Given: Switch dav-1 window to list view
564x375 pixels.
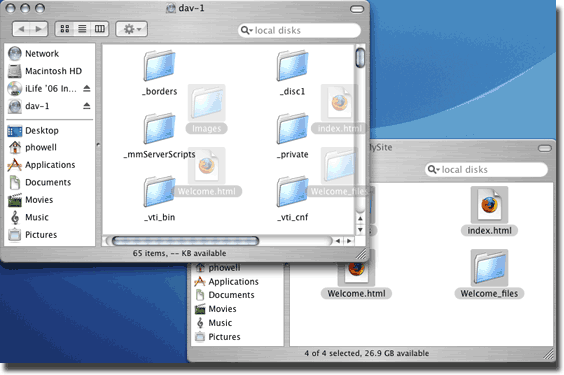Looking at the screenshot, I should (82, 29).
